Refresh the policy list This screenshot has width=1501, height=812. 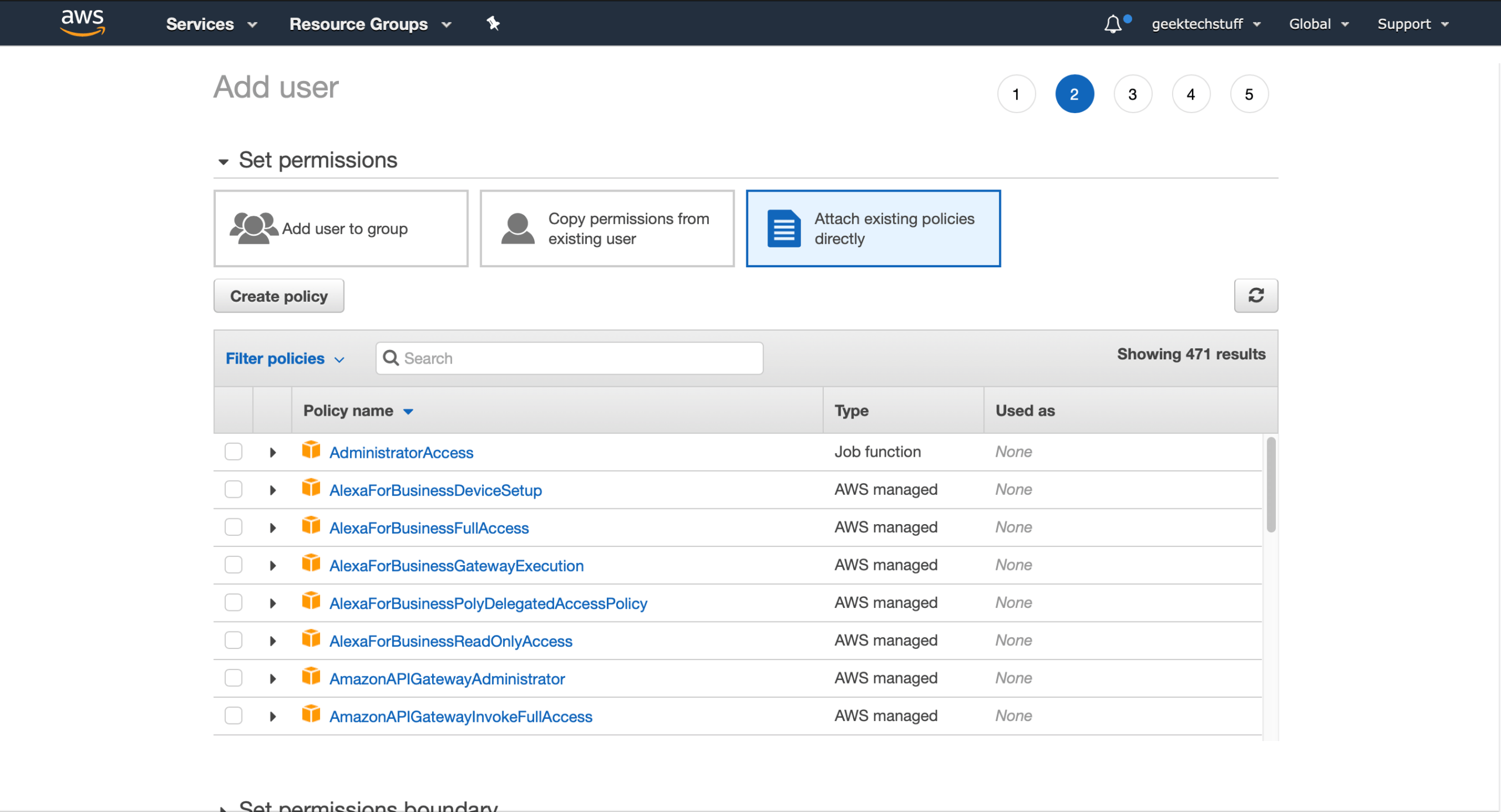click(x=1256, y=295)
